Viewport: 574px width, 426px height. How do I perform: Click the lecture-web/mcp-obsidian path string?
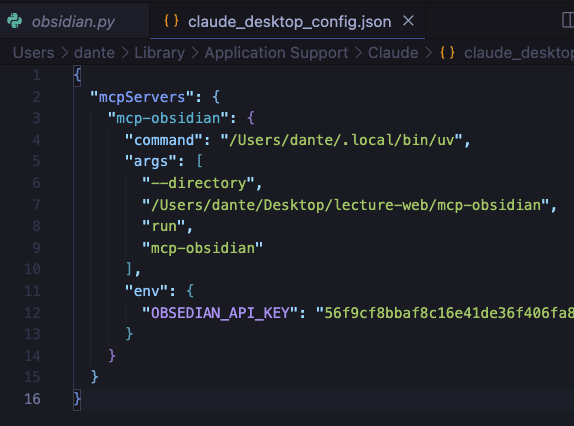[346, 205]
